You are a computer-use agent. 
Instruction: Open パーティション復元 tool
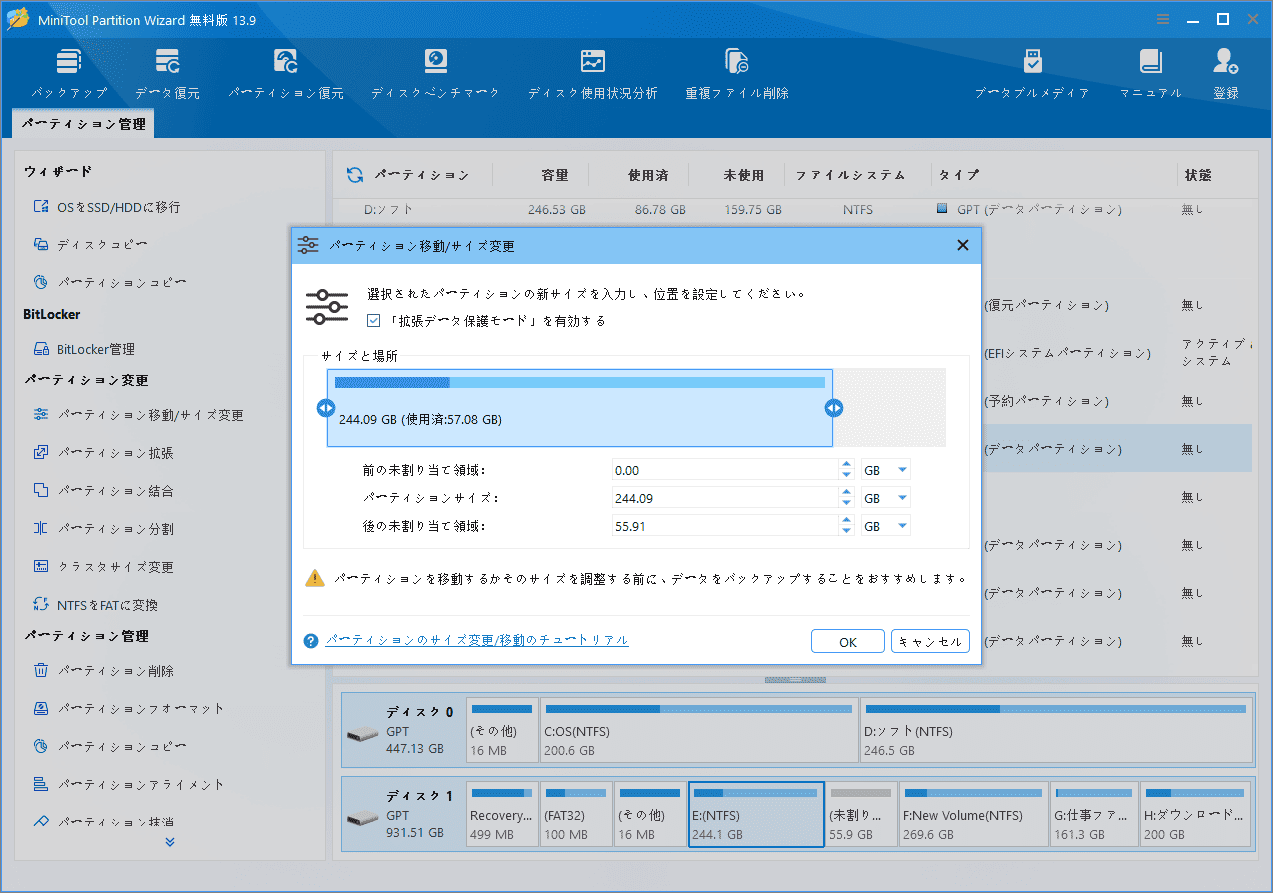(x=285, y=74)
